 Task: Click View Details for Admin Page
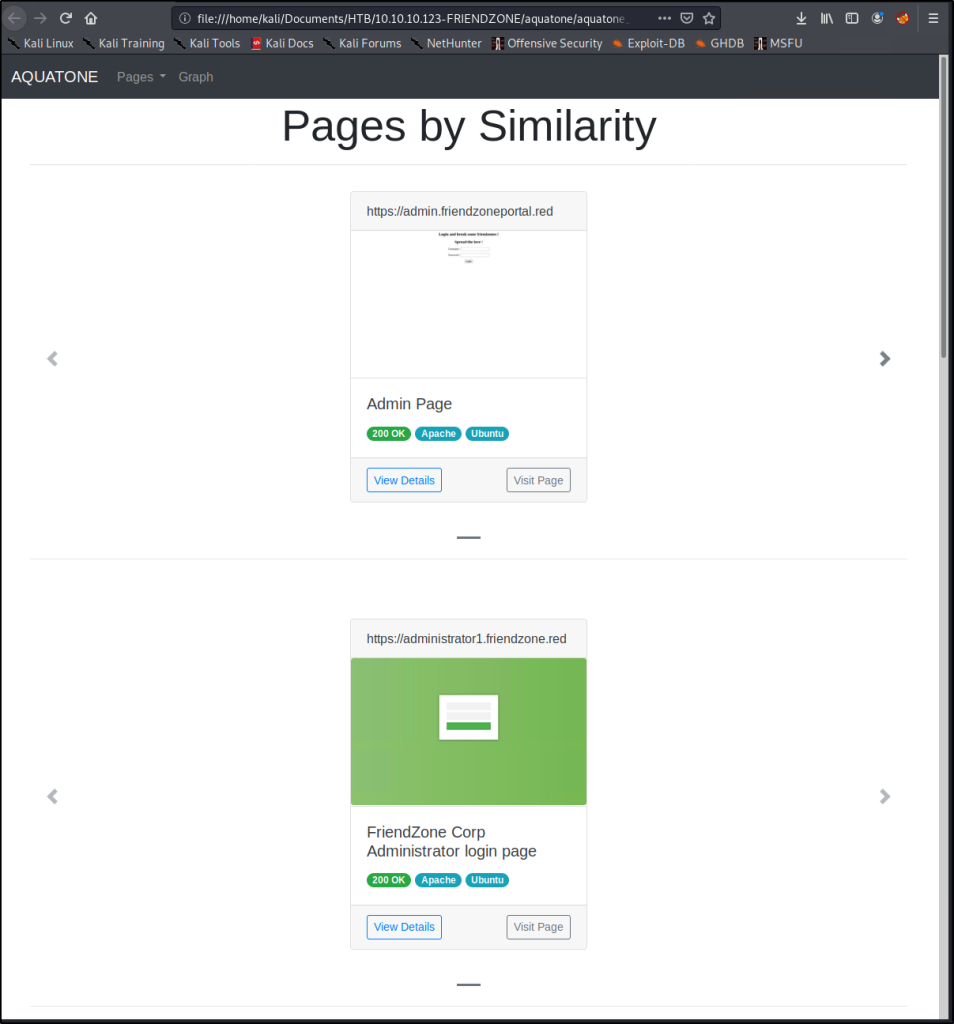point(404,480)
